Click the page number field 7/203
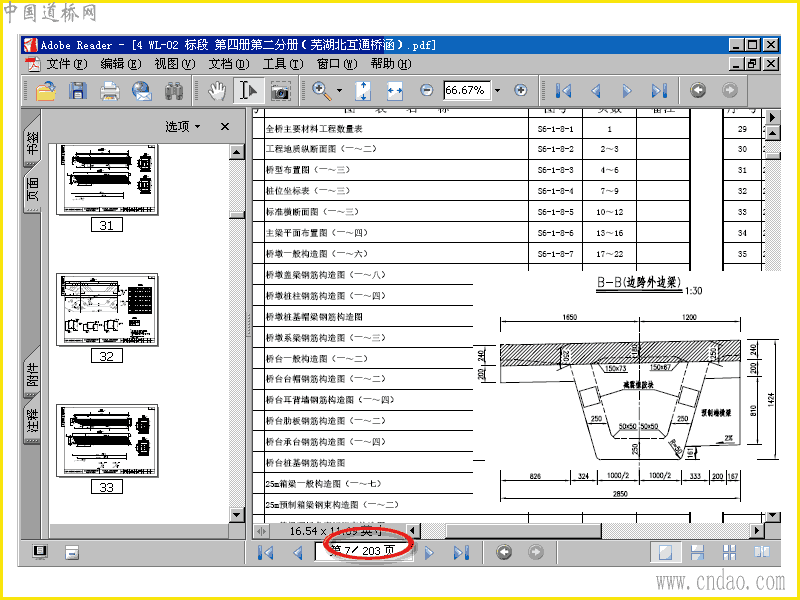This screenshot has width=800, height=600. [363, 551]
